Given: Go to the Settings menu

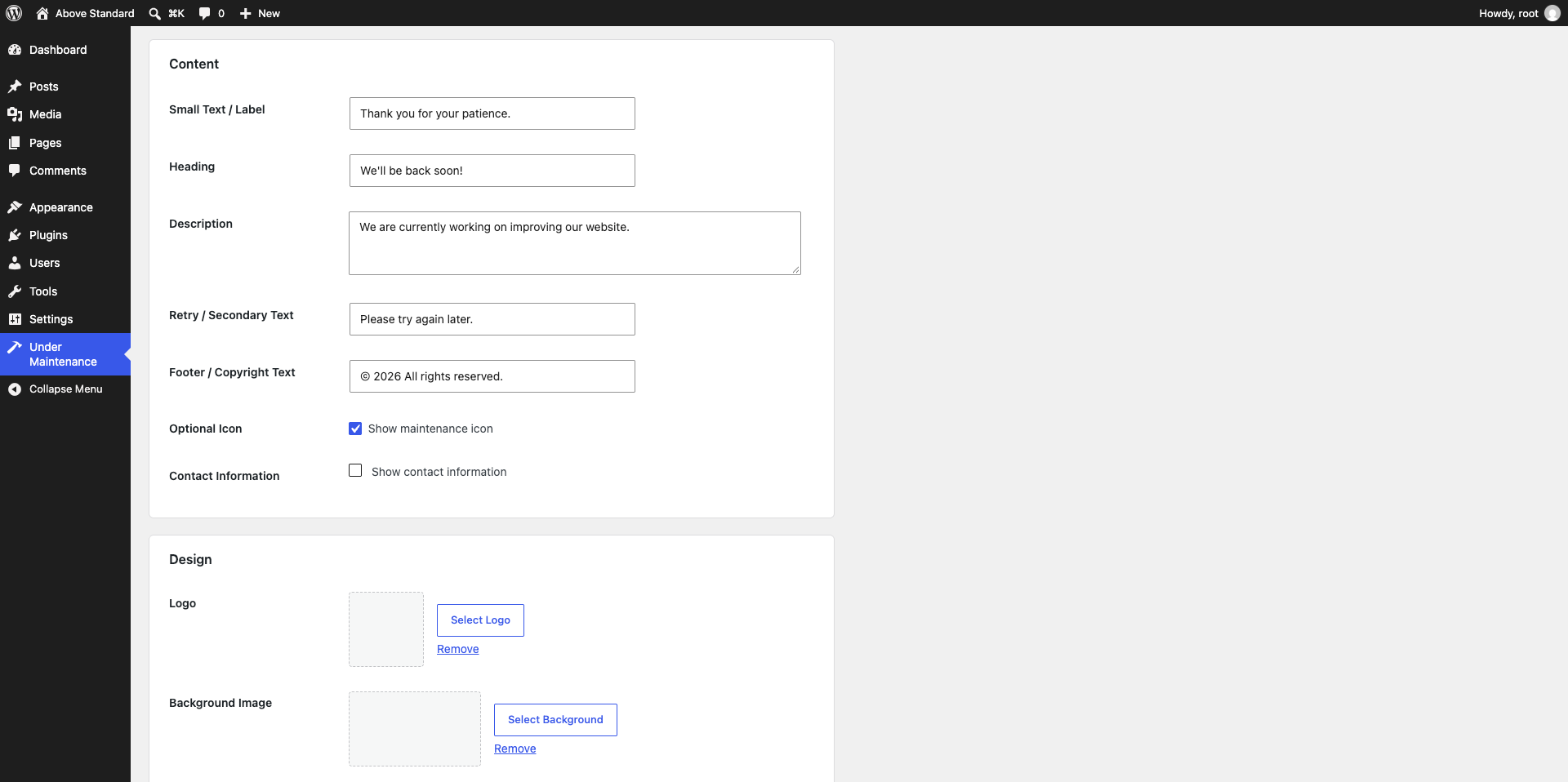Looking at the screenshot, I should point(65,319).
